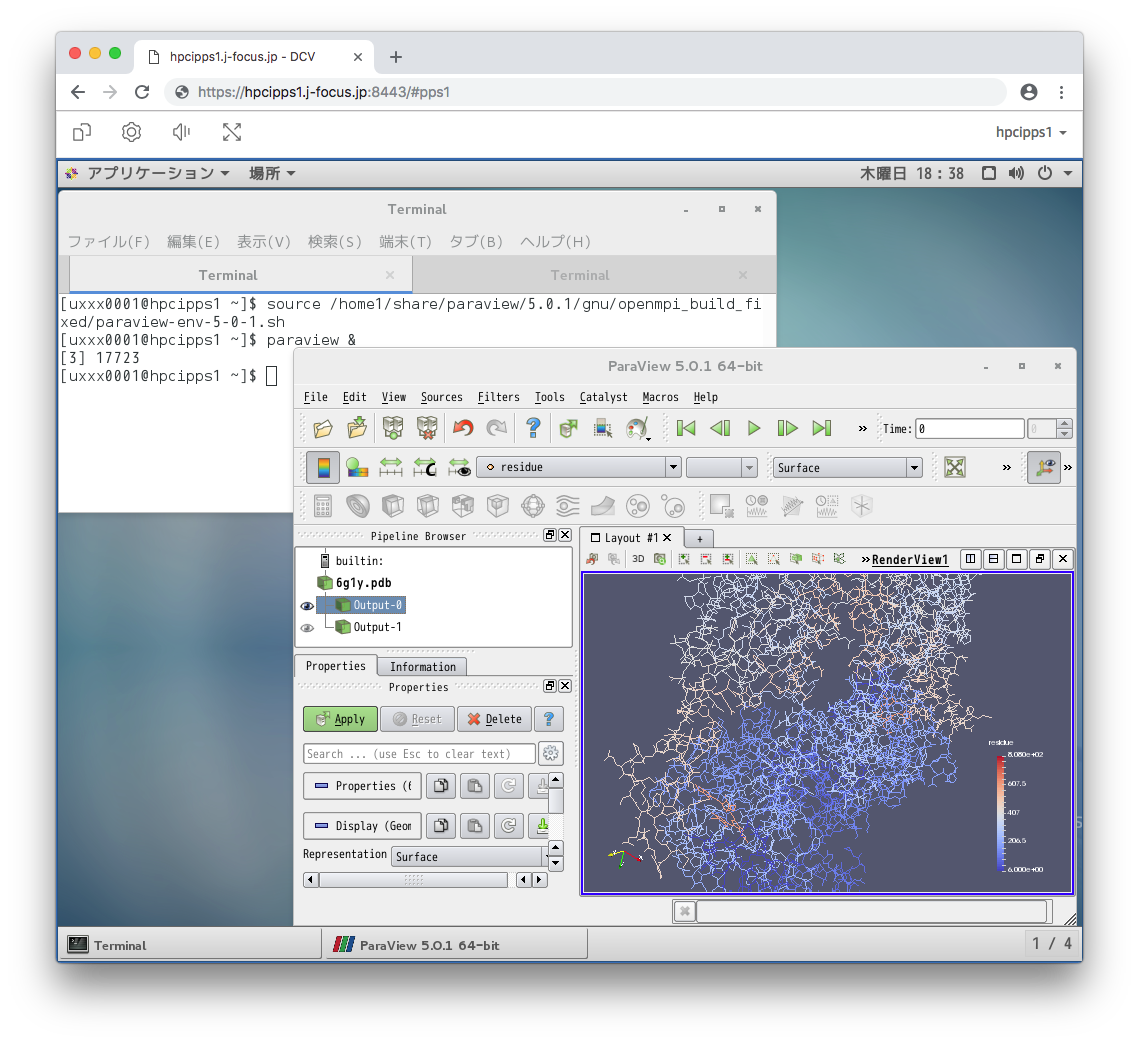Click the green Apply button

[340, 719]
